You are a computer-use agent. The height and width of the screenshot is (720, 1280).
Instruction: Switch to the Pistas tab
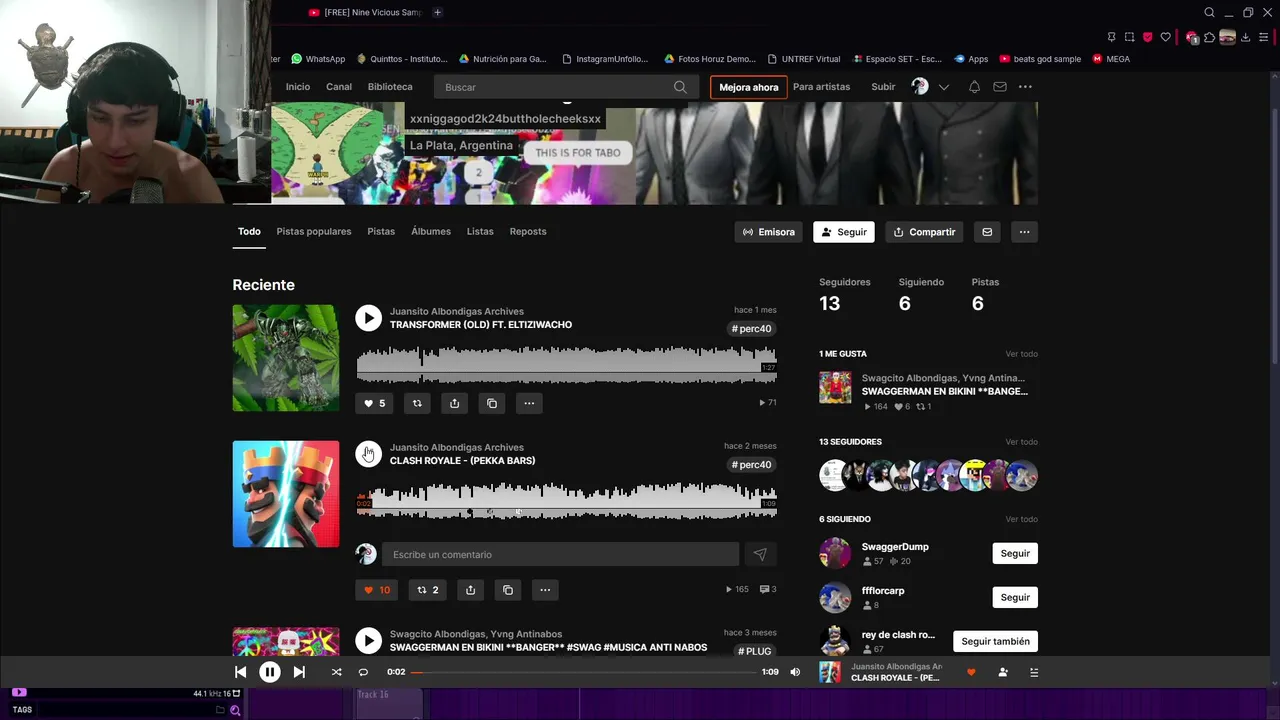(381, 231)
